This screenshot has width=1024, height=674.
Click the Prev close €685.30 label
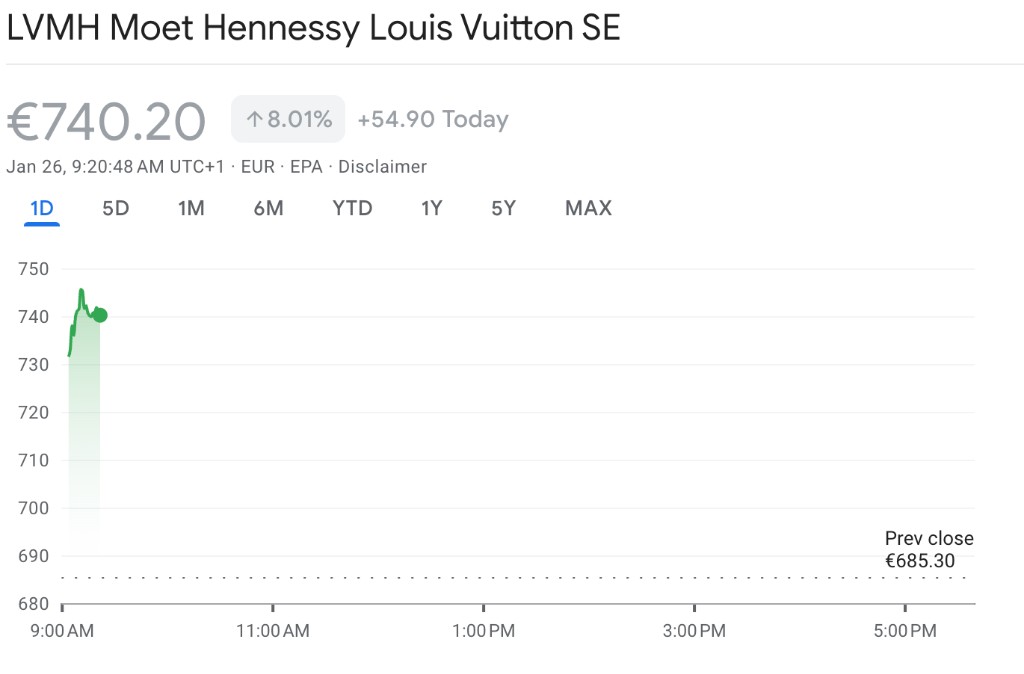coord(929,549)
